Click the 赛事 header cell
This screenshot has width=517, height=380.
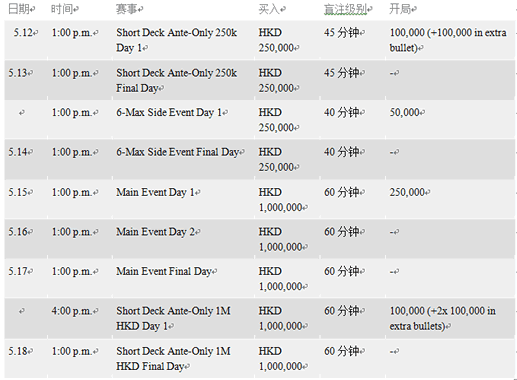click(127, 9)
